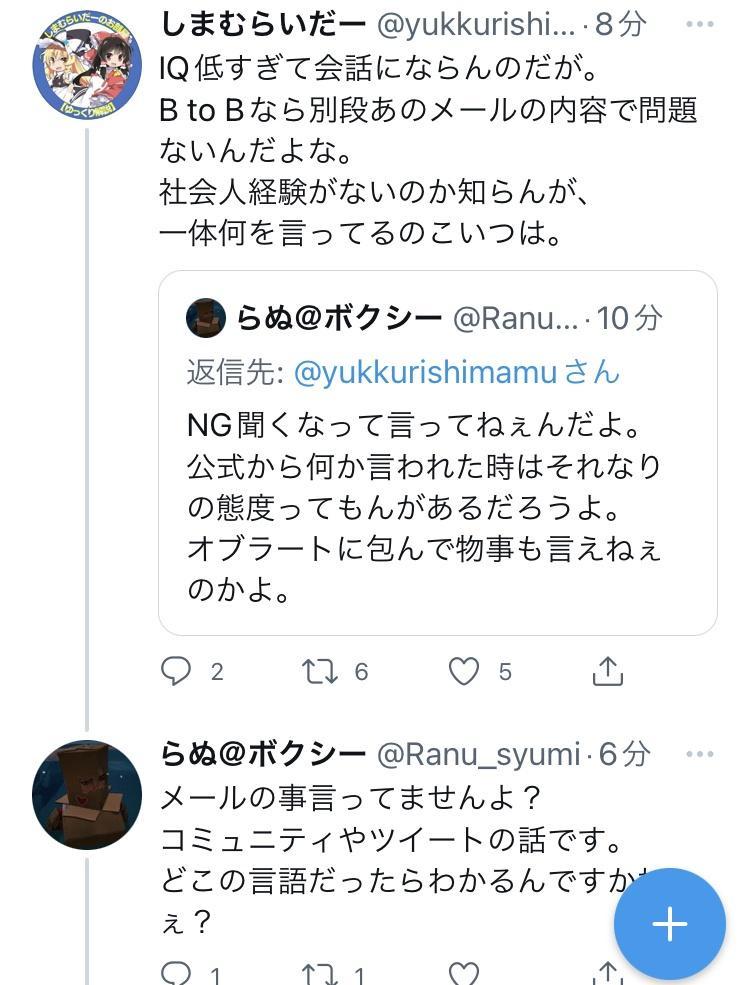The width and height of the screenshot is (750, 985).
Task: Open more options for the らぬ@ボクシー reply
Action: point(700,753)
